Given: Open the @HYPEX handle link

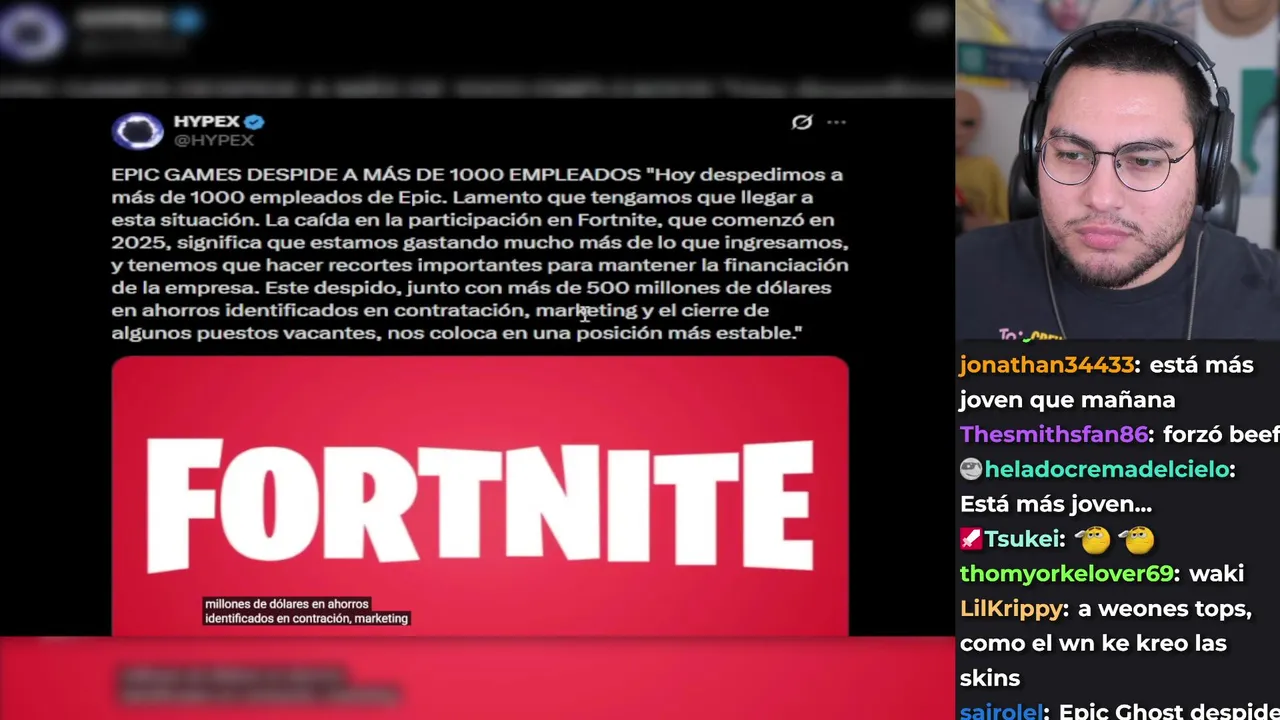Looking at the screenshot, I should click(x=213, y=141).
